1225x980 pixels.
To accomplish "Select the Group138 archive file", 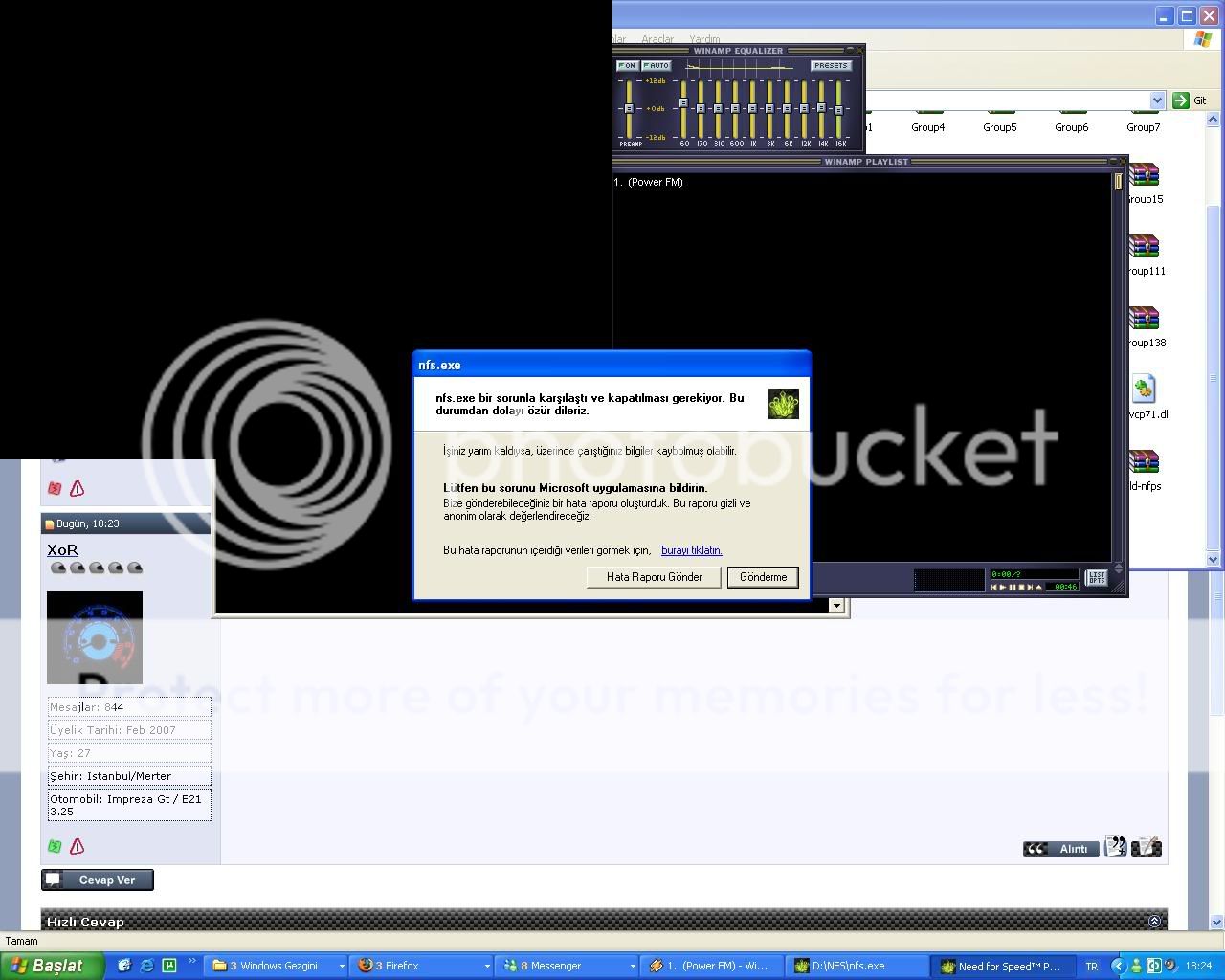I will tap(1146, 327).
